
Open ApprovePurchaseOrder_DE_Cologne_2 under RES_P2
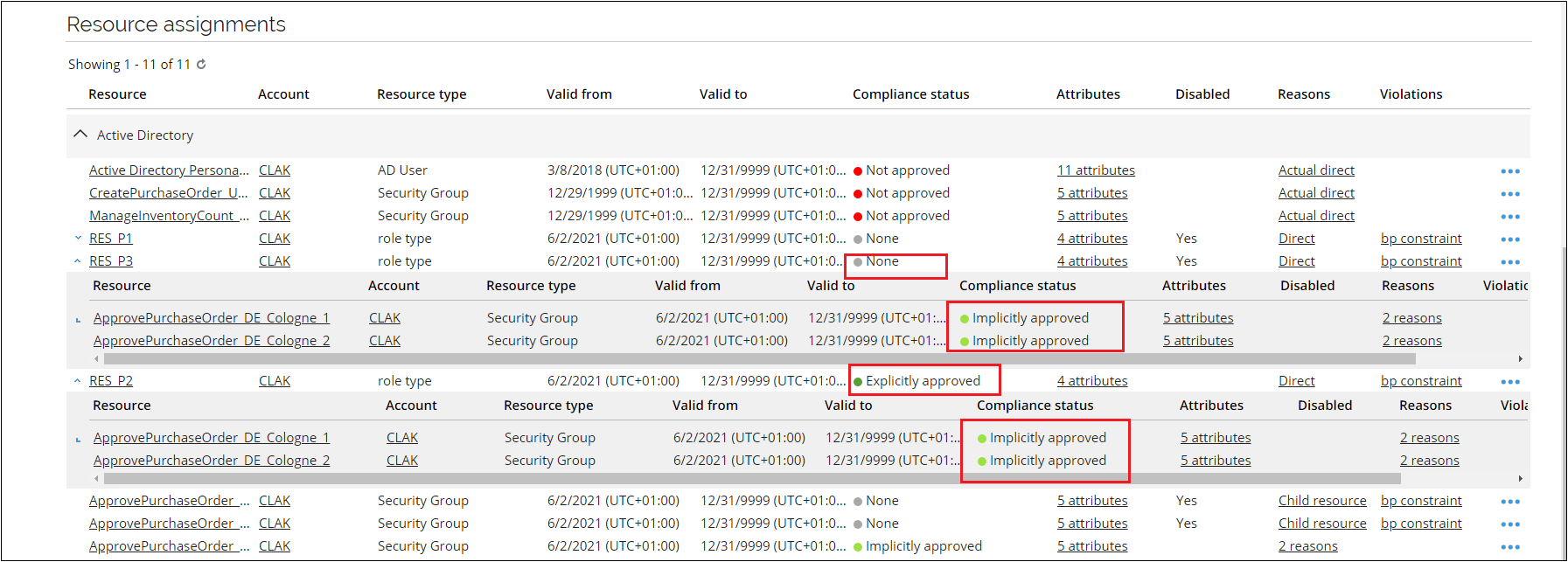tap(212, 461)
